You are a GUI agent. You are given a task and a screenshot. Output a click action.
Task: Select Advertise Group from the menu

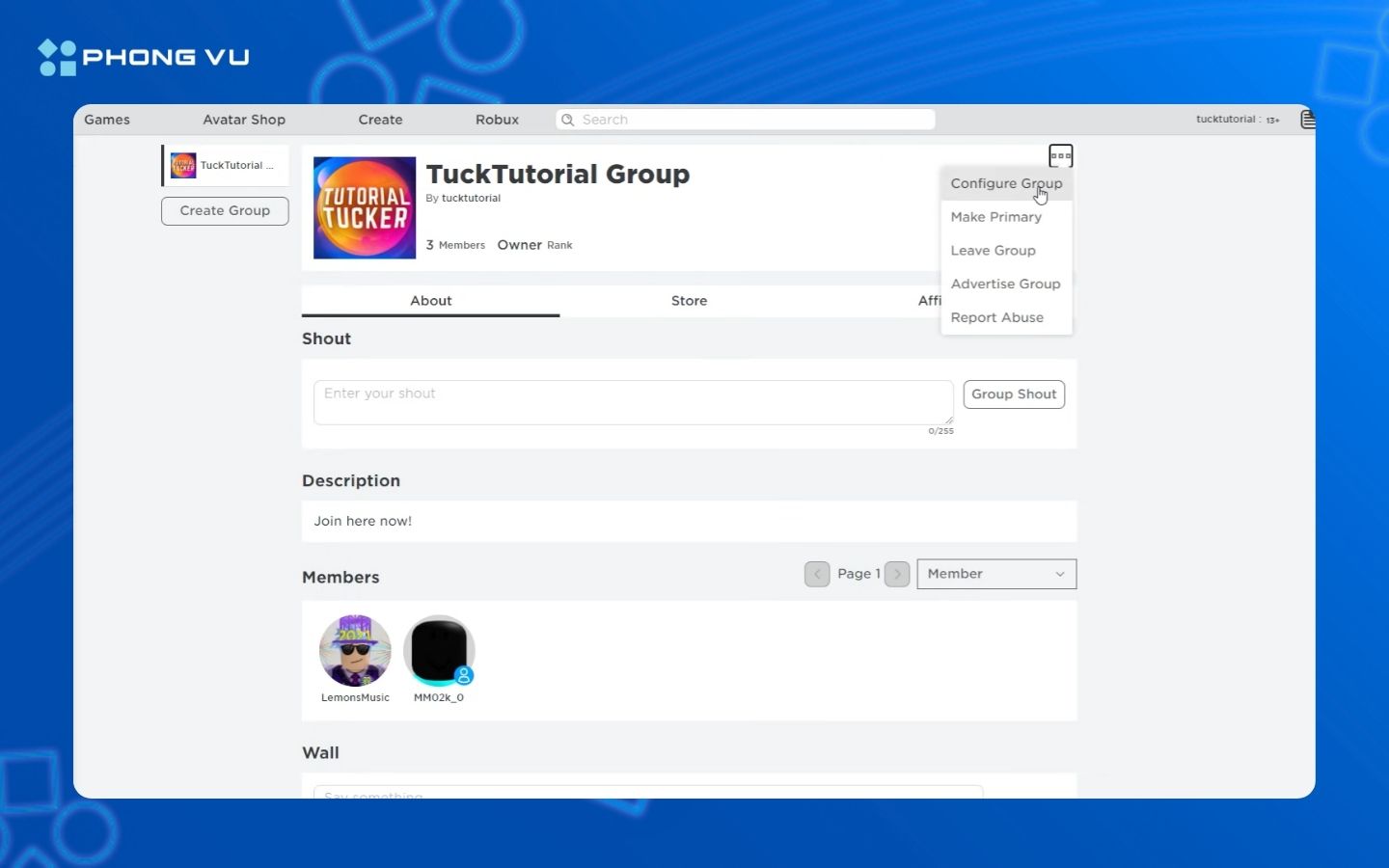click(x=1005, y=284)
